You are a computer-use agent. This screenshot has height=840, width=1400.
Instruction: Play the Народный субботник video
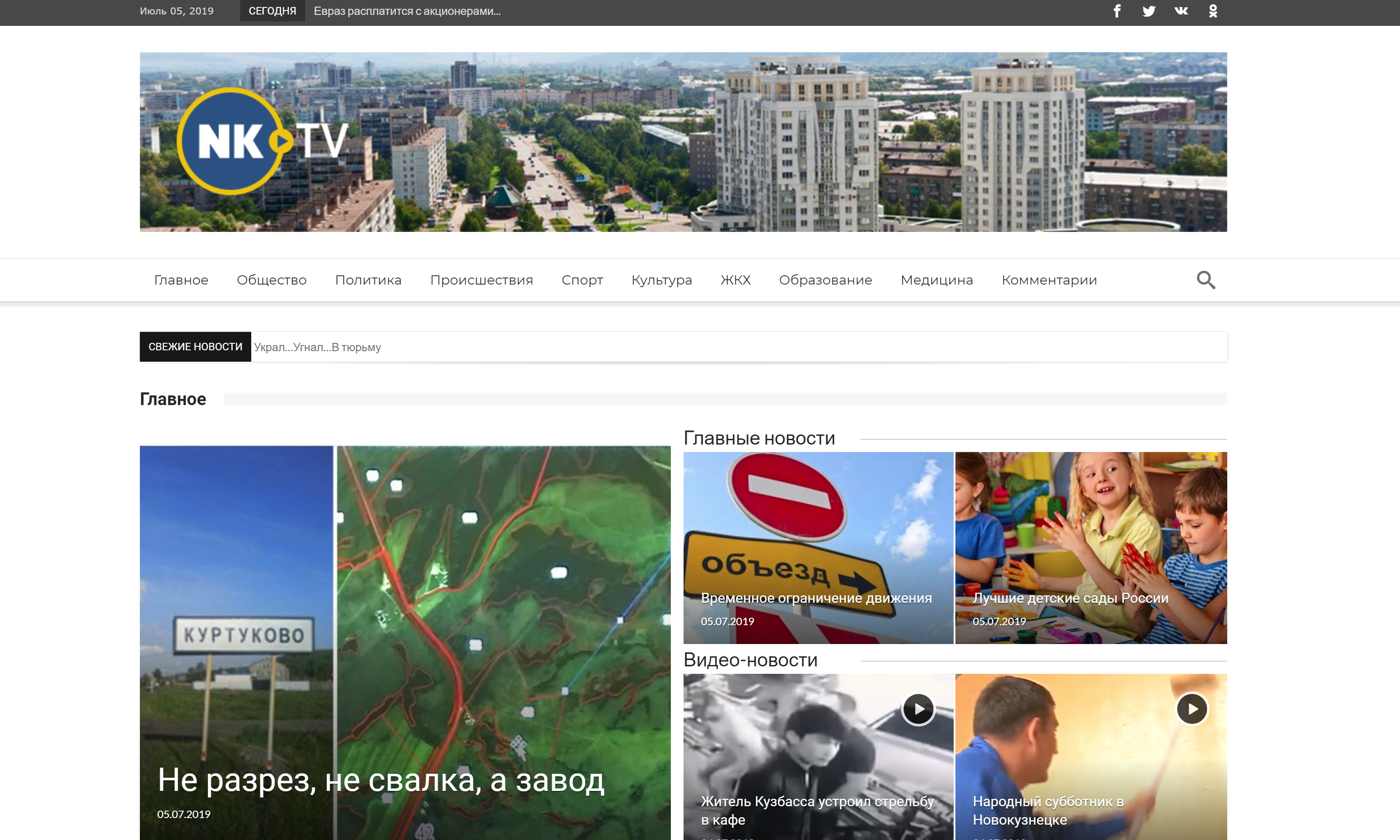coord(1192,708)
